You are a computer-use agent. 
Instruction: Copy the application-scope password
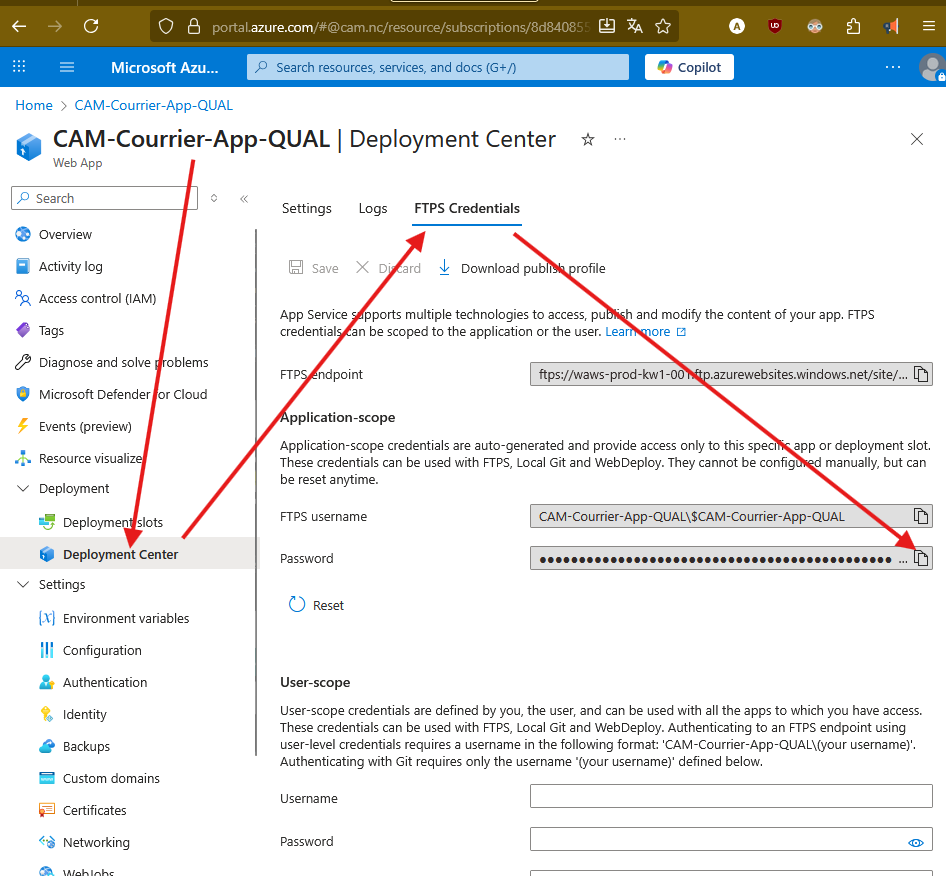coord(921,559)
